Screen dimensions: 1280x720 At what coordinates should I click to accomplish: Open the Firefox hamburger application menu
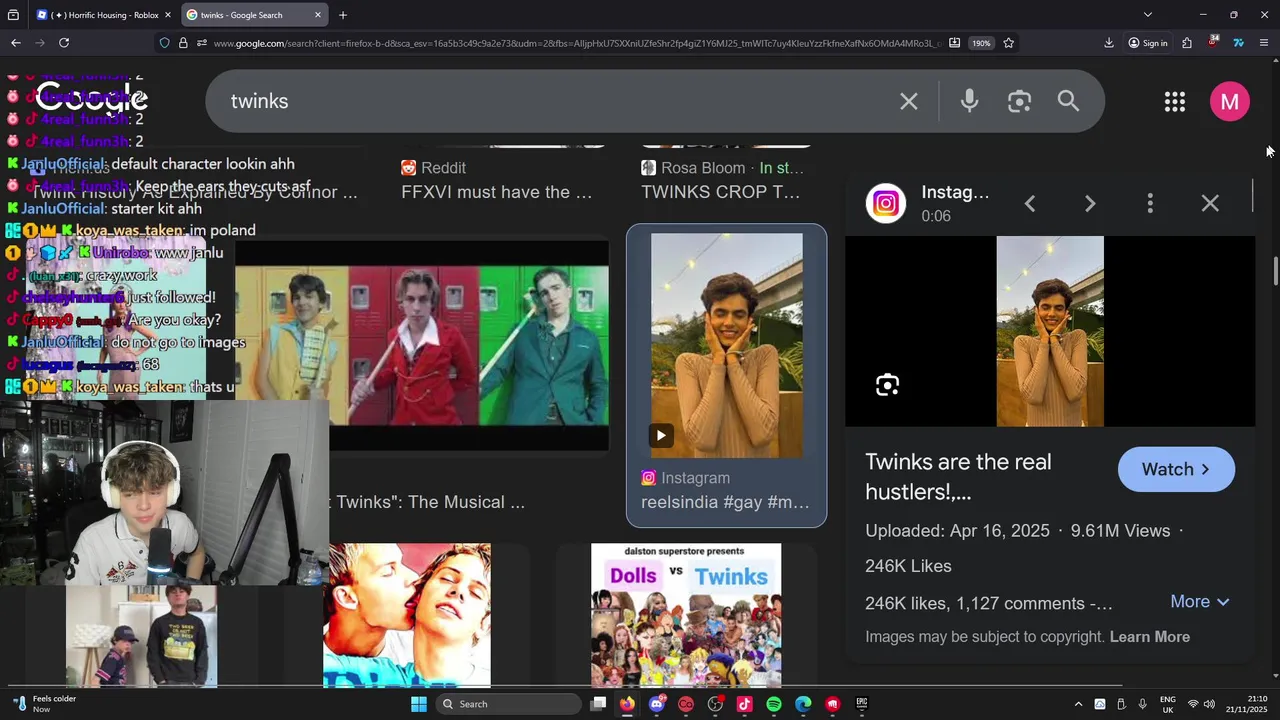[x=1264, y=43]
